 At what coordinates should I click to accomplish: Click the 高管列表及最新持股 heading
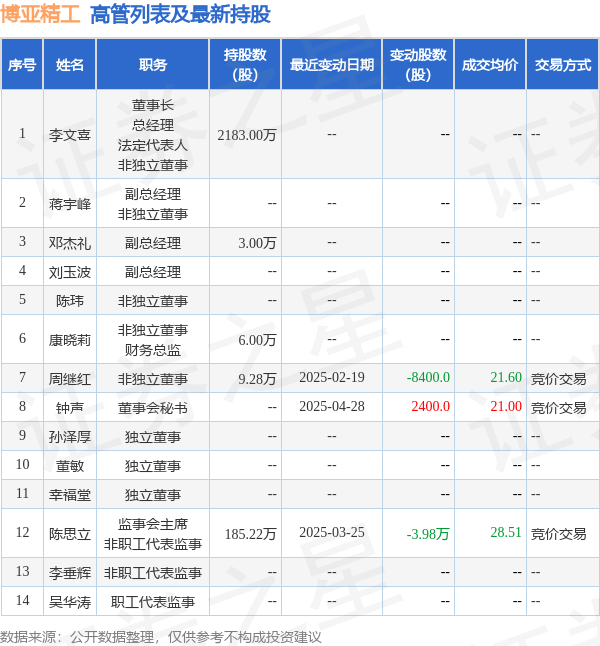(x=180, y=14)
